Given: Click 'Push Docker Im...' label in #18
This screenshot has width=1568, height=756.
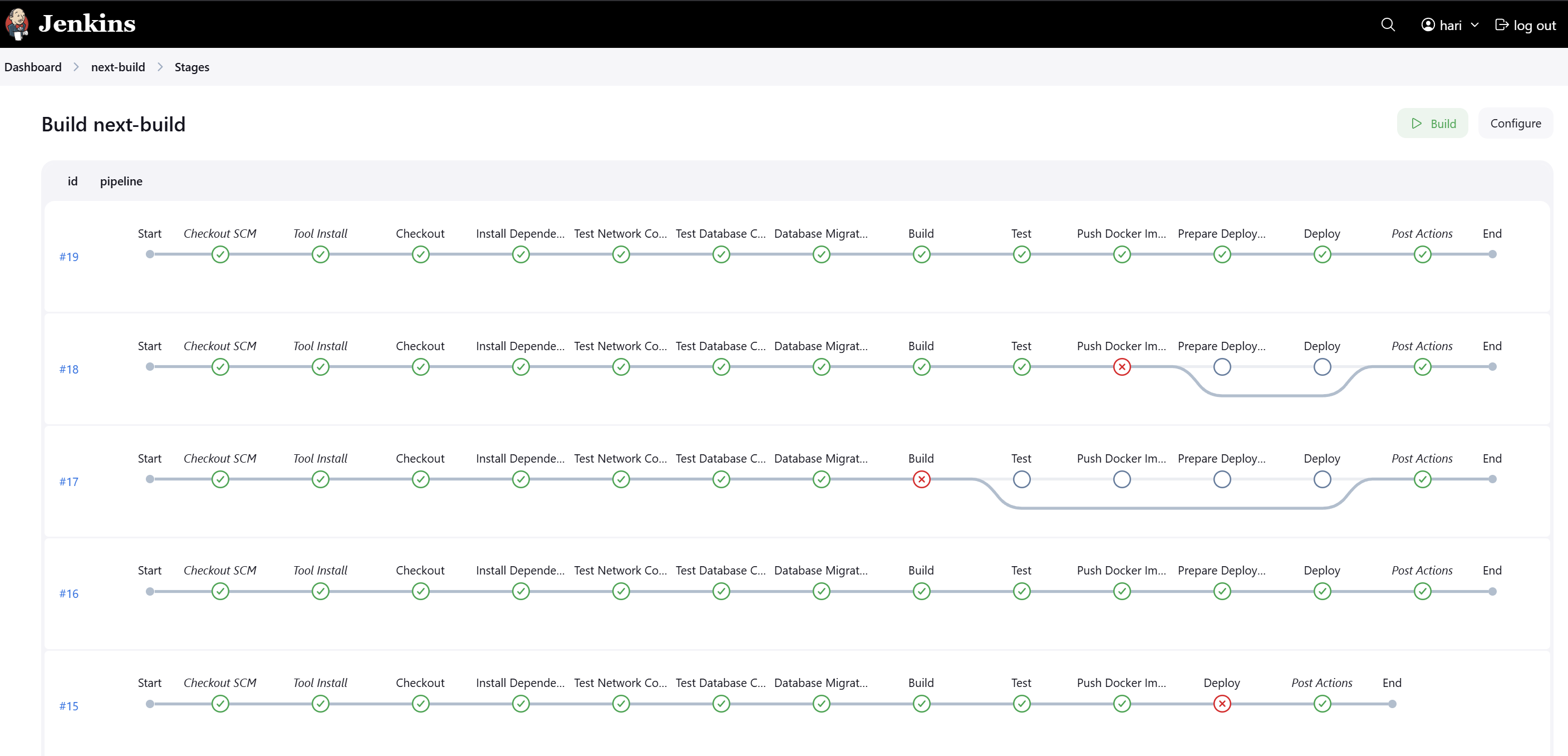Looking at the screenshot, I should [x=1121, y=346].
